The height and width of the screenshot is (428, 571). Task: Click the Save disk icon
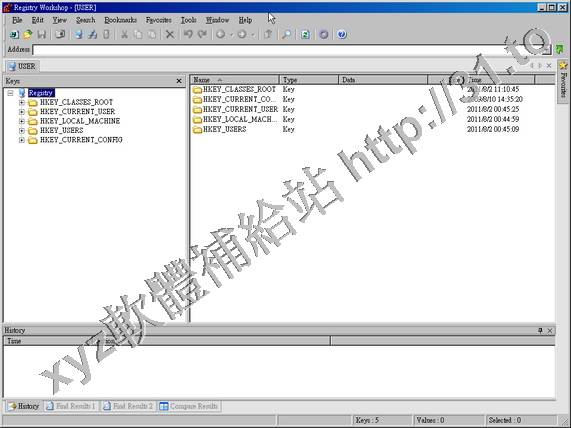[x=42, y=35]
